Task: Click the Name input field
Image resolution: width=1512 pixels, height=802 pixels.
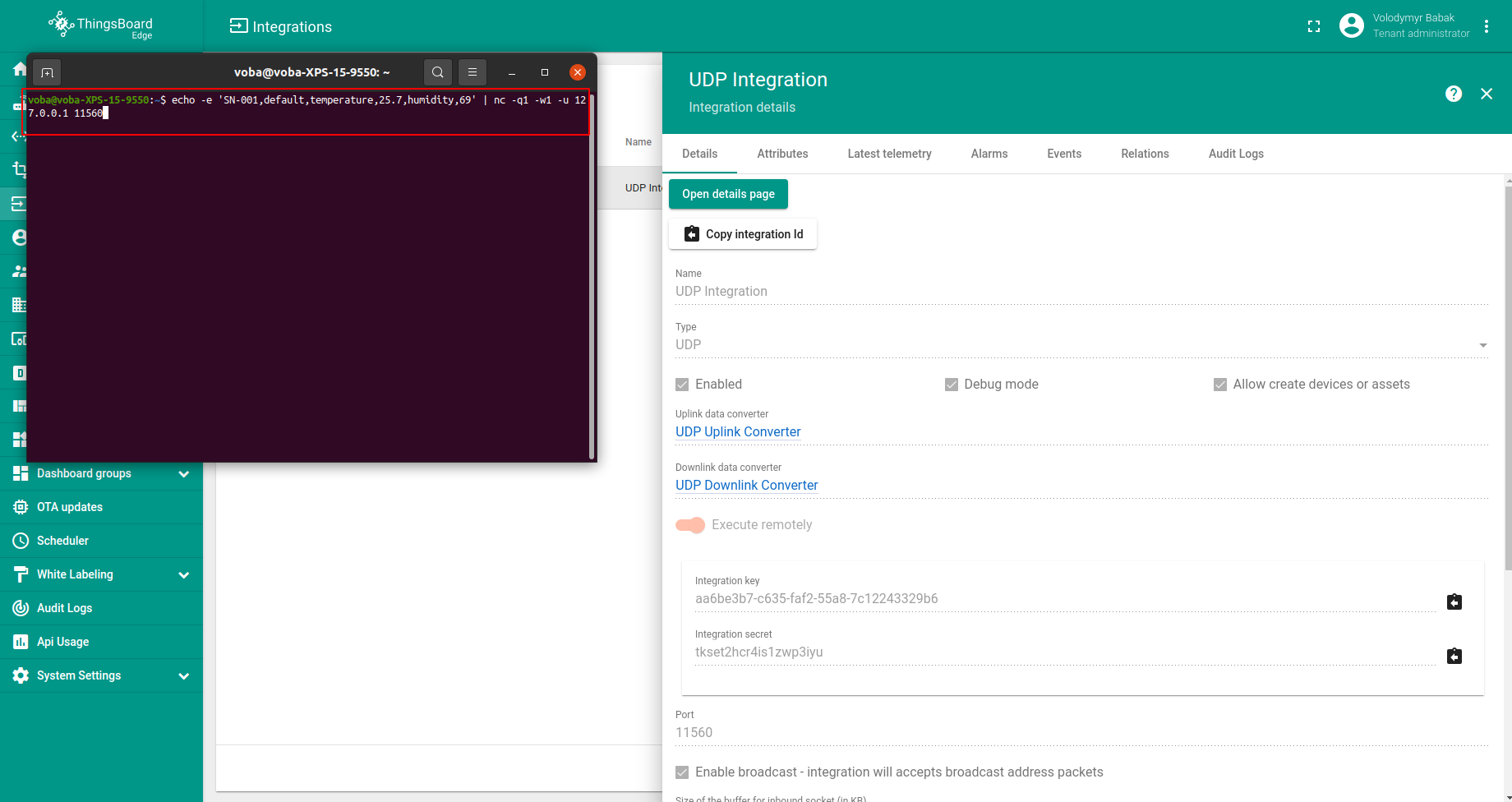Action: [x=1081, y=292]
